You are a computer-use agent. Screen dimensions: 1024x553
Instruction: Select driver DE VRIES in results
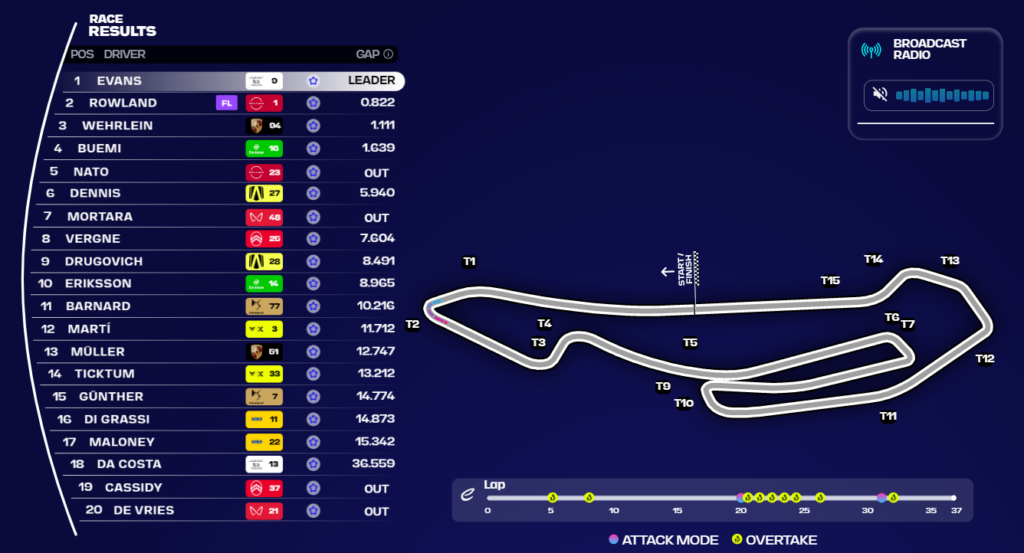pos(144,511)
